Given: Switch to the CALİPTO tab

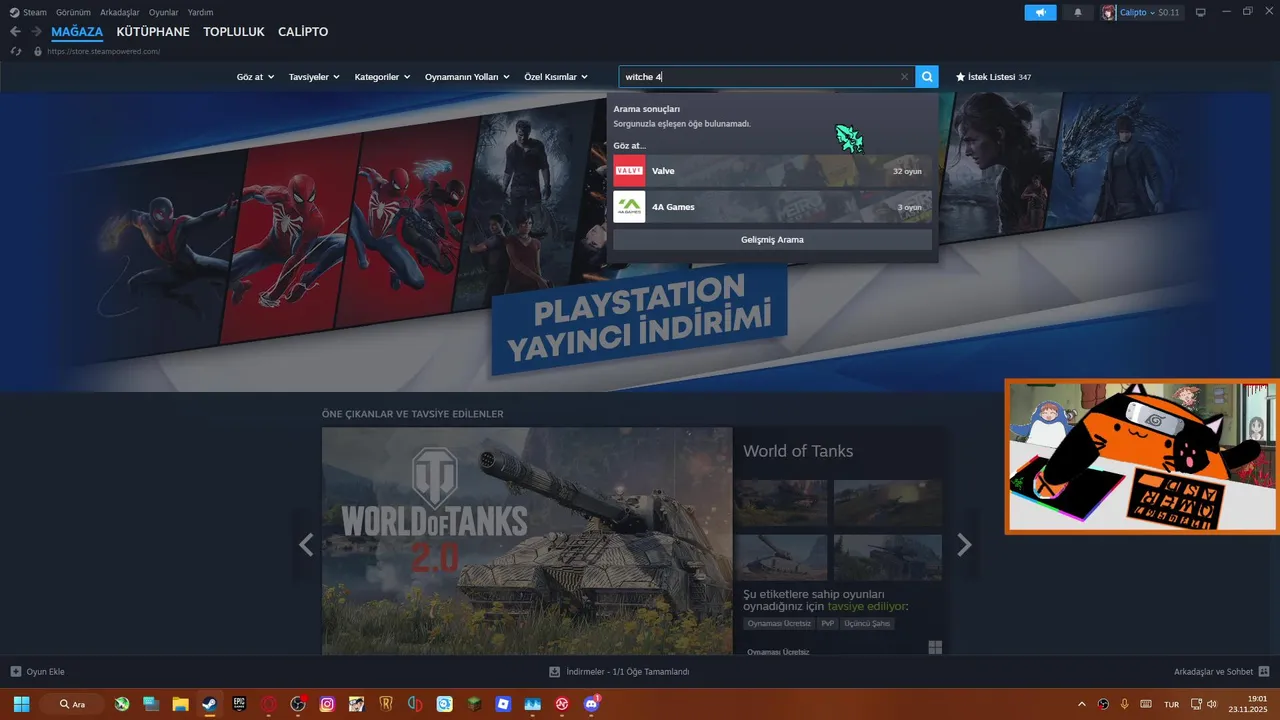Looking at the screenshot, I should (303, 32).
